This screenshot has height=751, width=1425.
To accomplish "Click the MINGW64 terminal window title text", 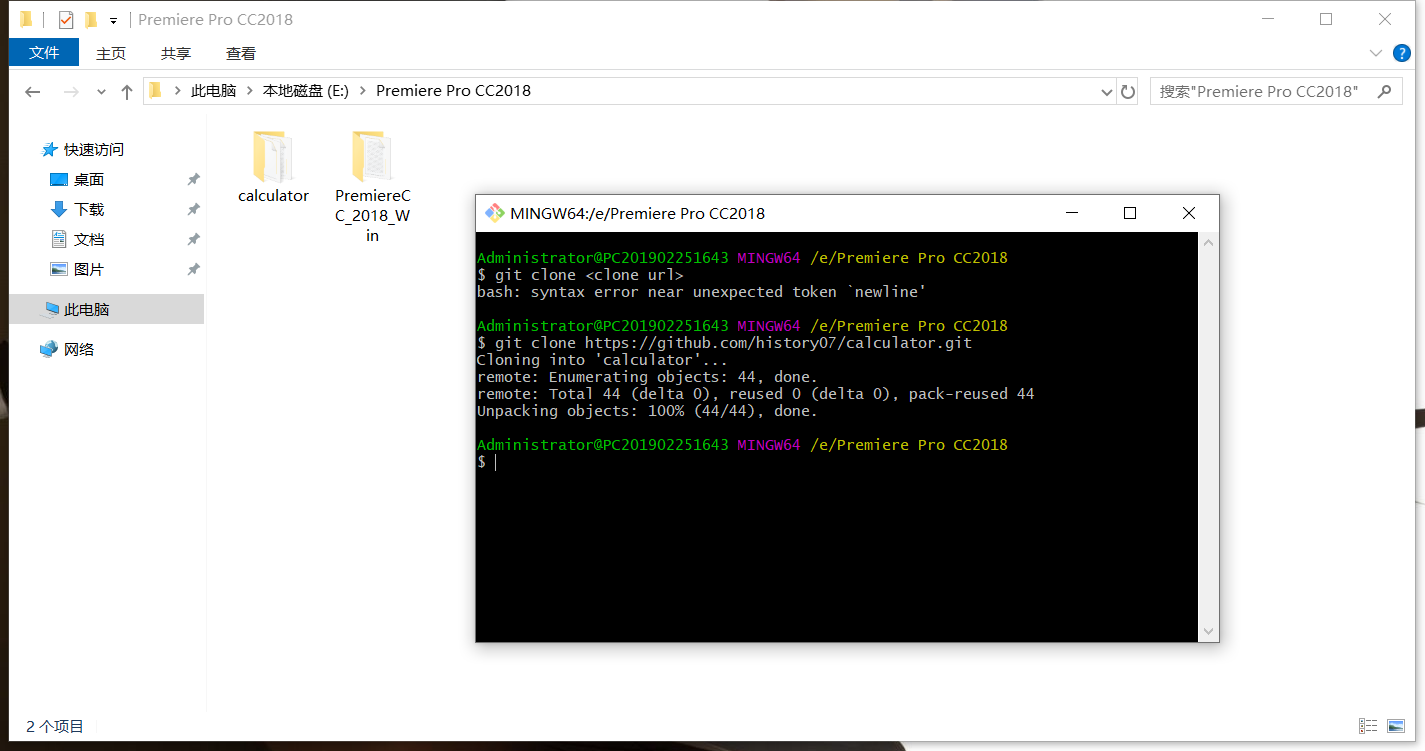I will click(x=637, y=213).
